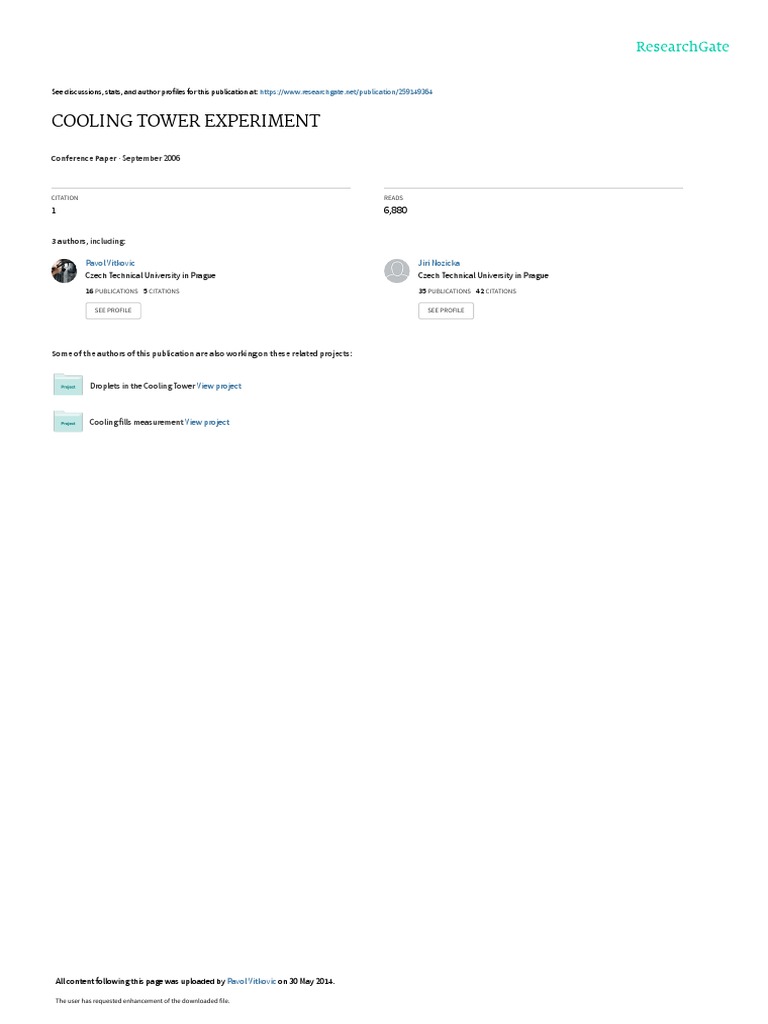Image resolution: width=768 pixels, height=1024 pixels.
Task: Click Jiri Nozicka's avatar placeholder icon
Action: click(396, 270)
